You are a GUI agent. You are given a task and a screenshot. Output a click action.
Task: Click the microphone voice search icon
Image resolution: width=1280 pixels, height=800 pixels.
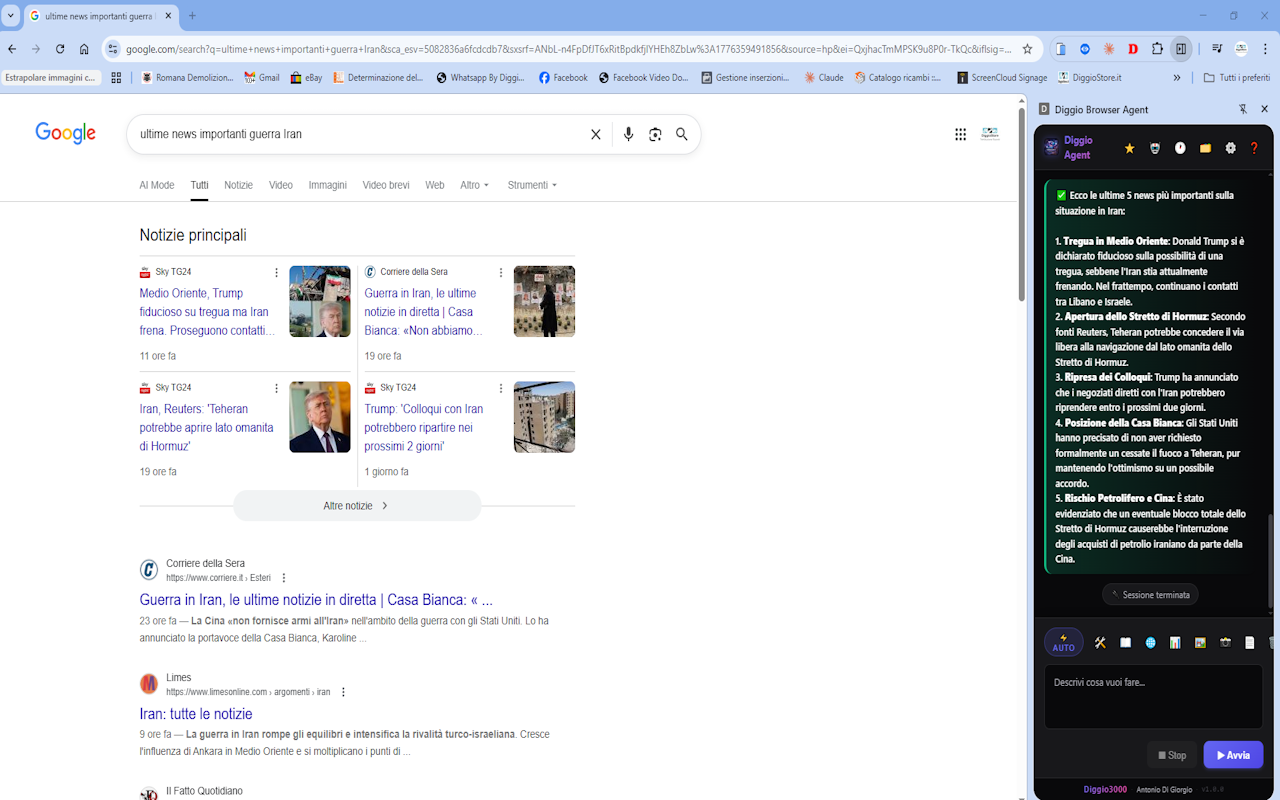pyautogui.click(x=628, y=134)
